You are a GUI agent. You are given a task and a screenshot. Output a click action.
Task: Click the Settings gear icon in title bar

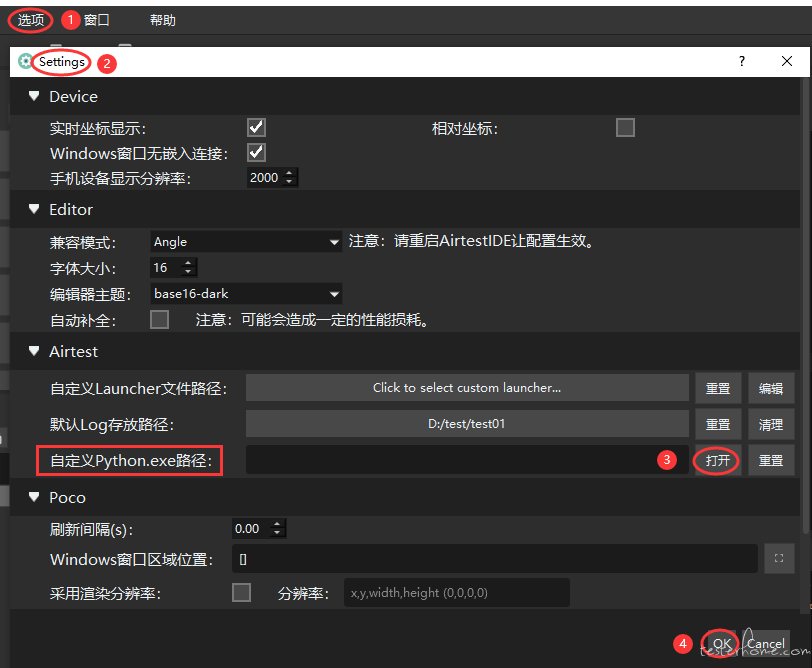[x=25, y=62]
